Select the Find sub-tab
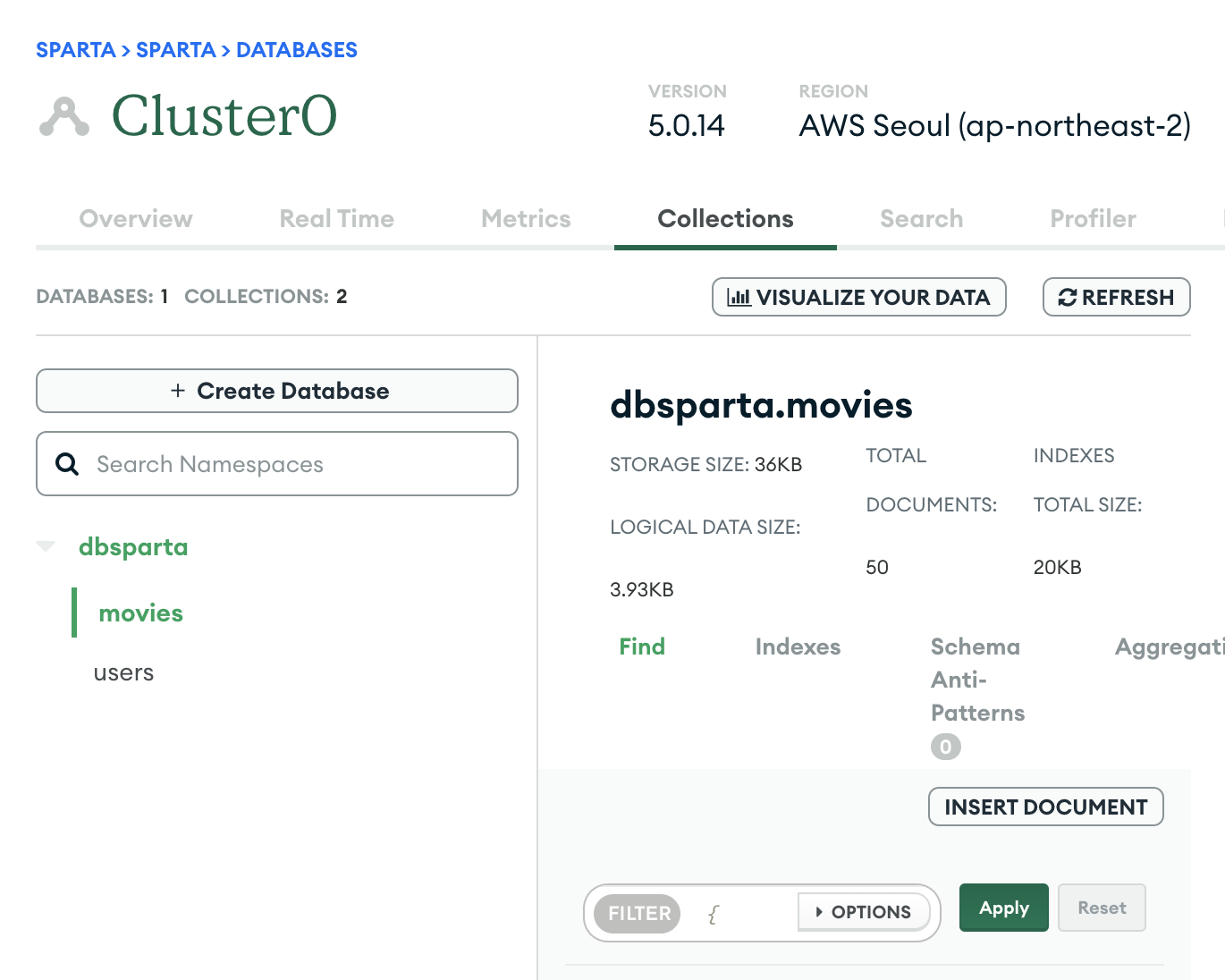 pos(642,646)
